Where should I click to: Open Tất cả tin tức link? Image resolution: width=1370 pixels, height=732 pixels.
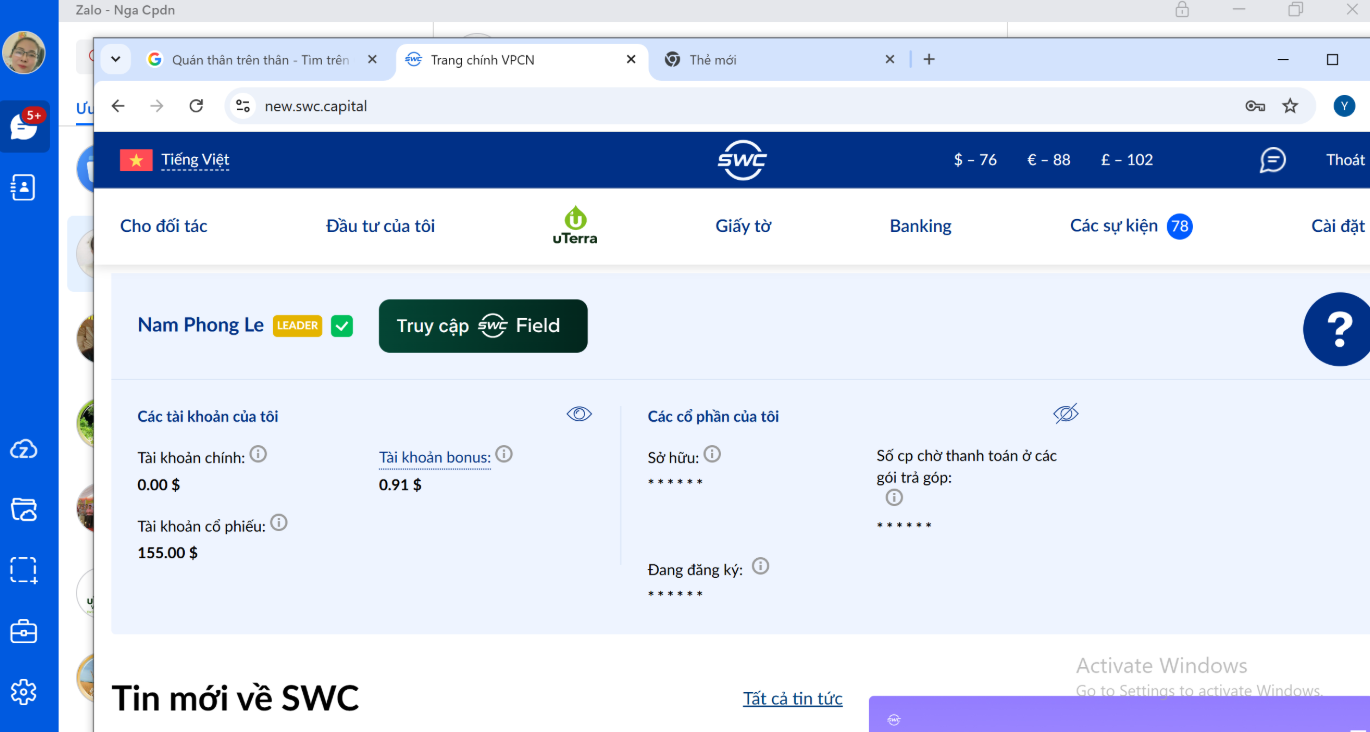click(x=793, y=699)
